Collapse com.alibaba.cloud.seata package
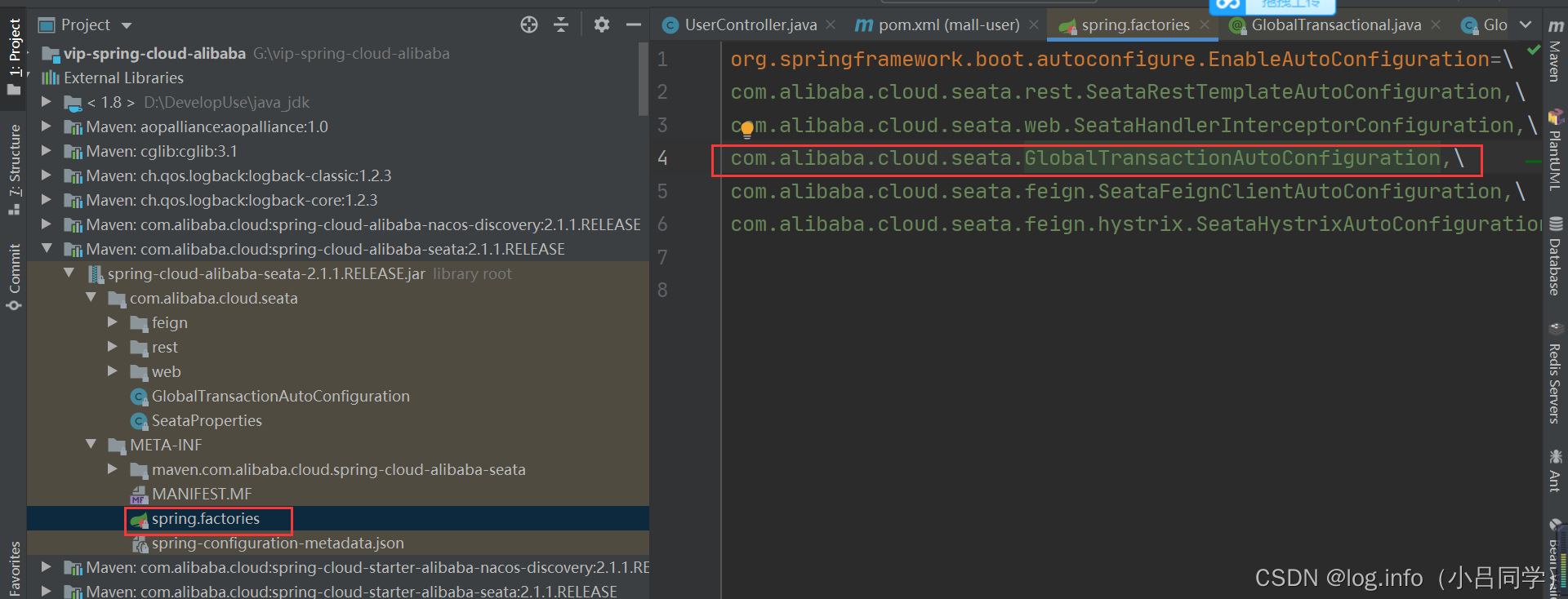The image size is (1568, 599). (91, 297)
